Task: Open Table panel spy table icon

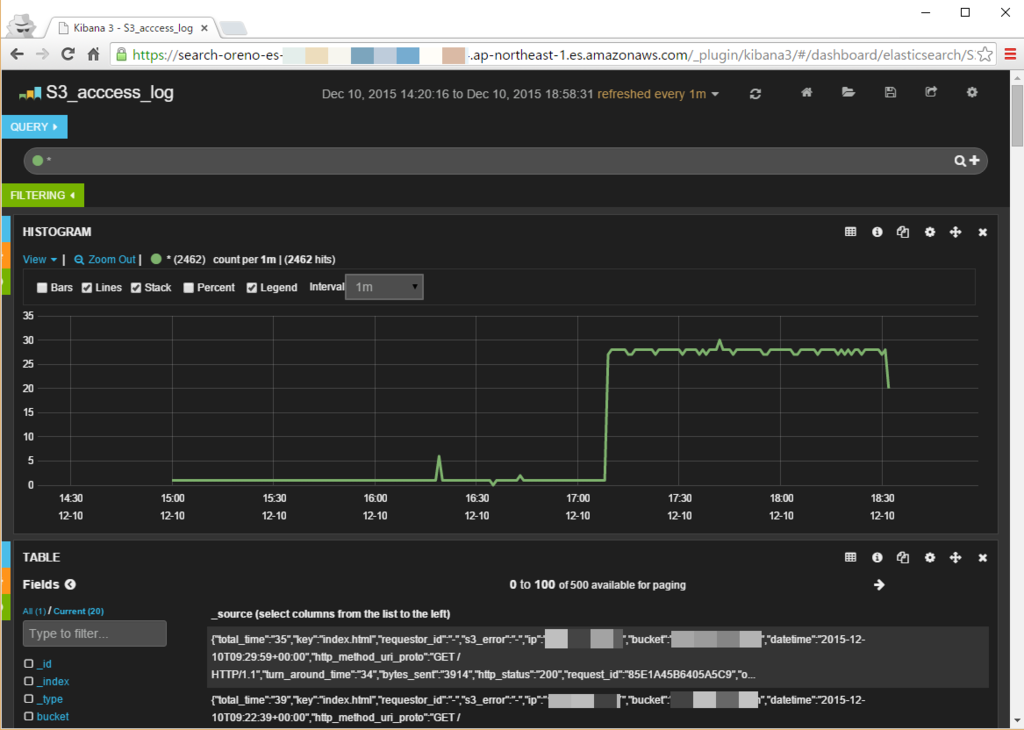Action: (850, 558)
